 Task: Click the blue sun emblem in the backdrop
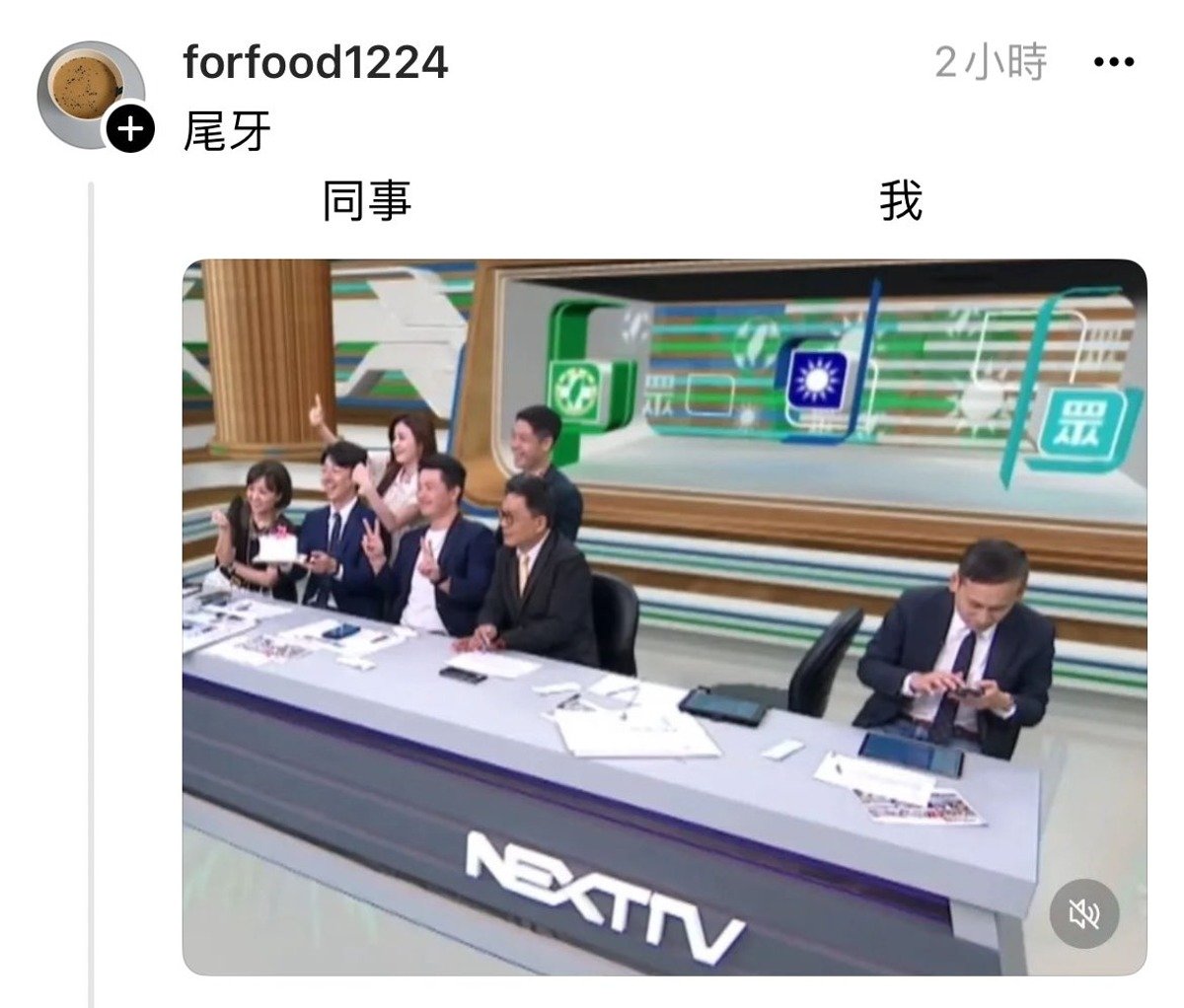[x=818, y=382]
